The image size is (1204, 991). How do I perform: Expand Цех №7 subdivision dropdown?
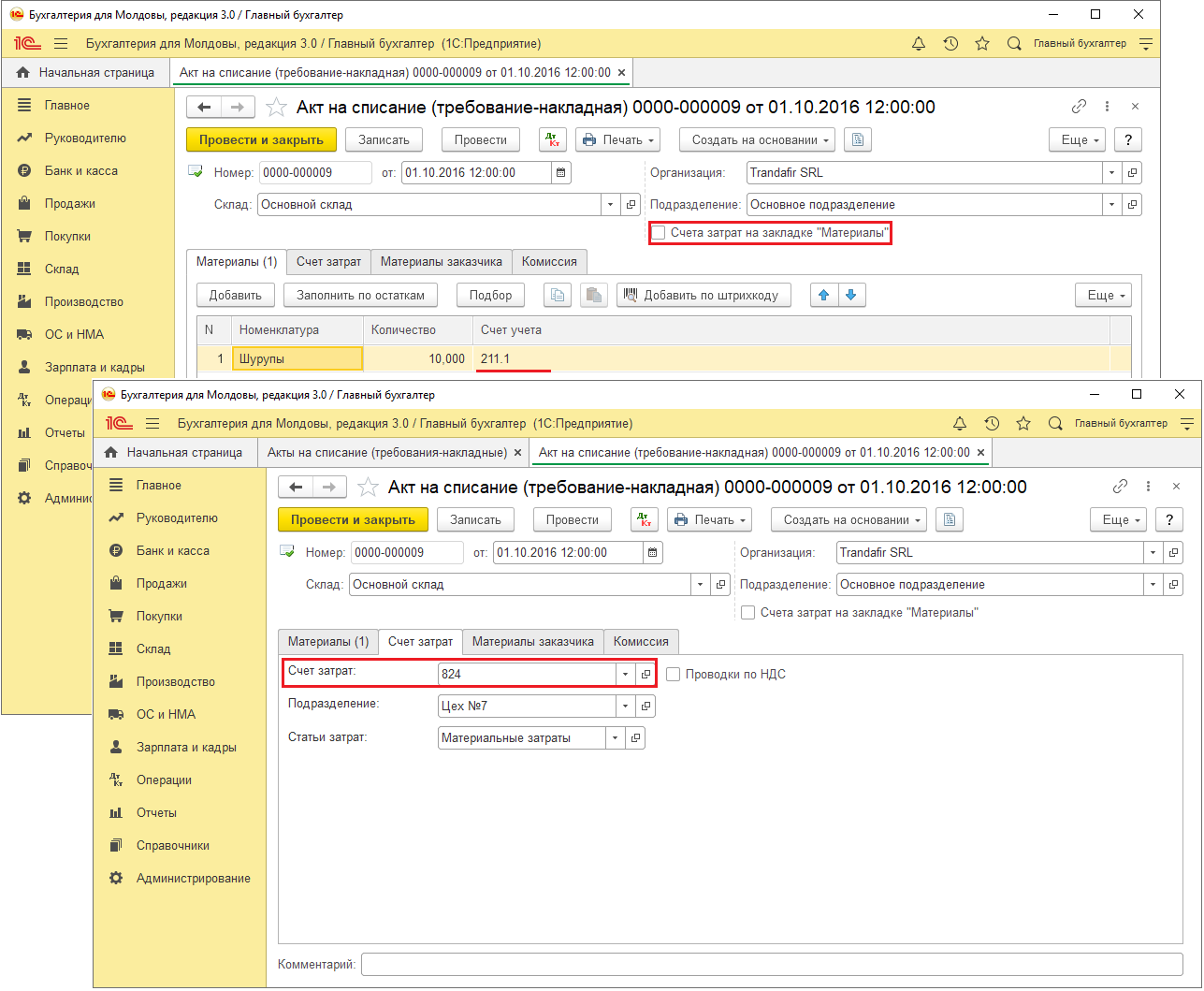coord(626,706)
